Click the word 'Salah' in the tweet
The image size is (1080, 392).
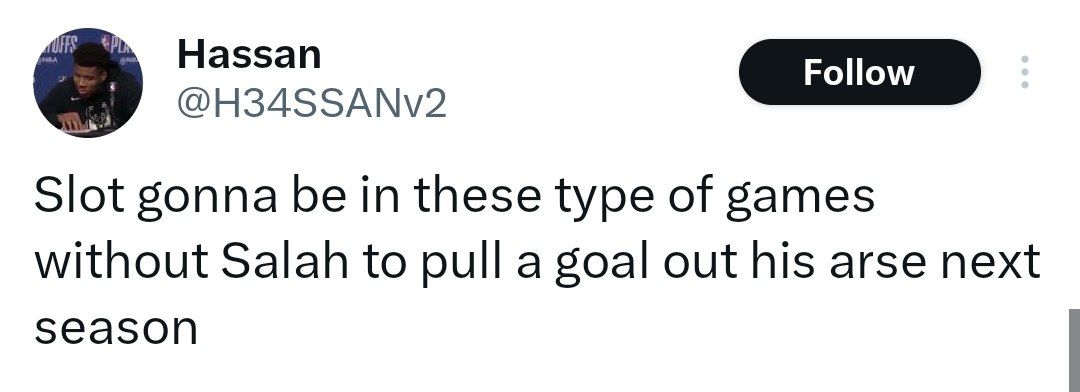[x=285, y=262]
